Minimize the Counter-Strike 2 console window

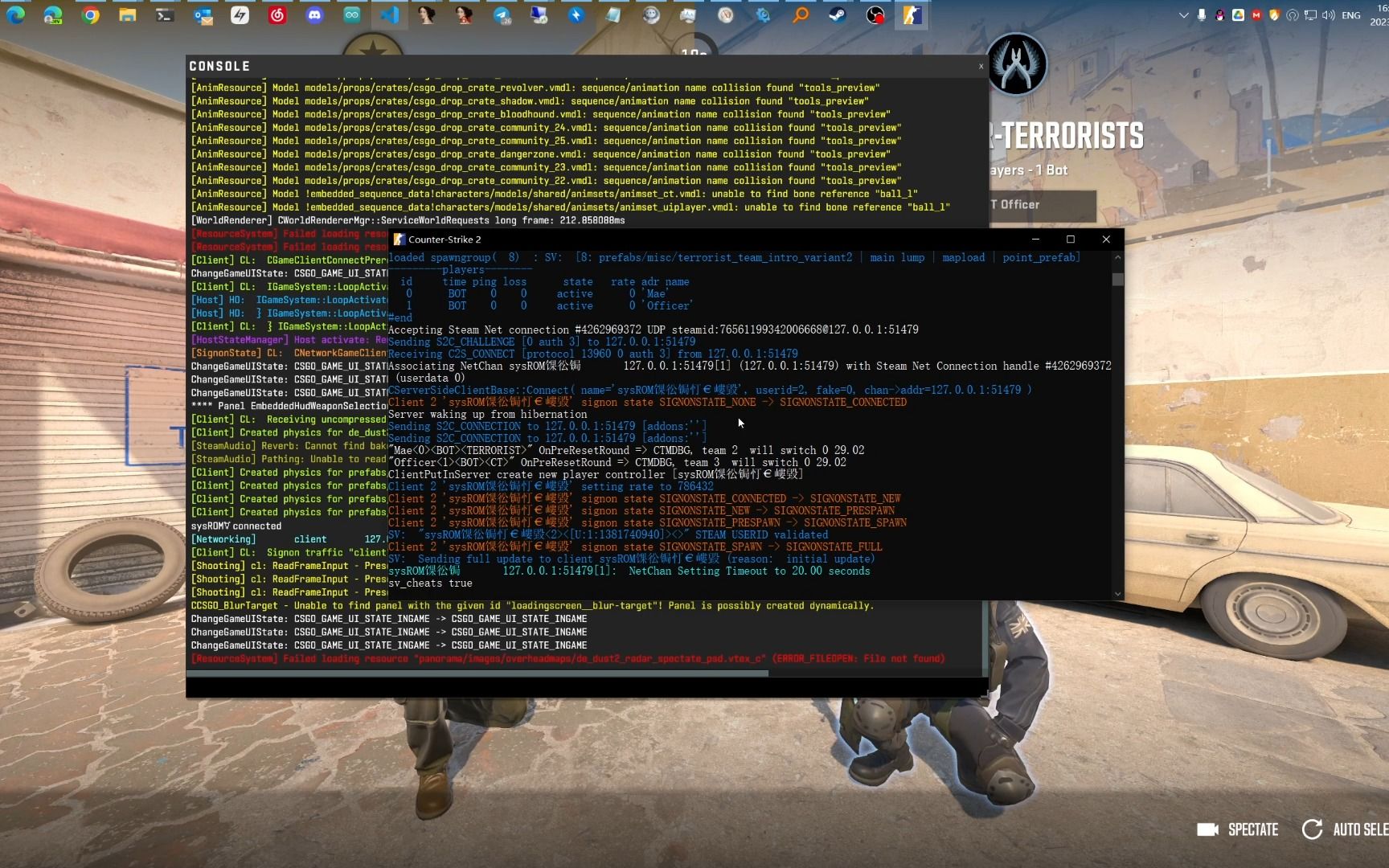(1035, 240)
